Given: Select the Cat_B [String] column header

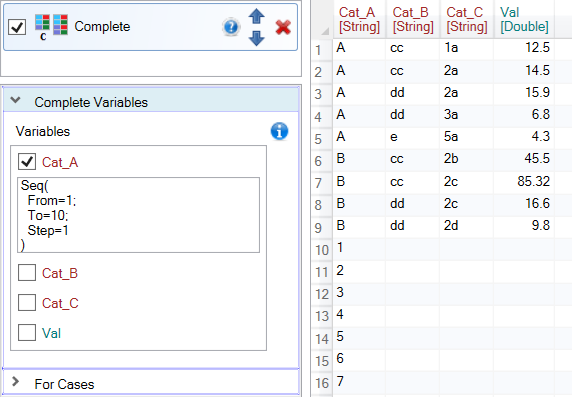Looking at the screenshot, I should [x=413, y=19].
